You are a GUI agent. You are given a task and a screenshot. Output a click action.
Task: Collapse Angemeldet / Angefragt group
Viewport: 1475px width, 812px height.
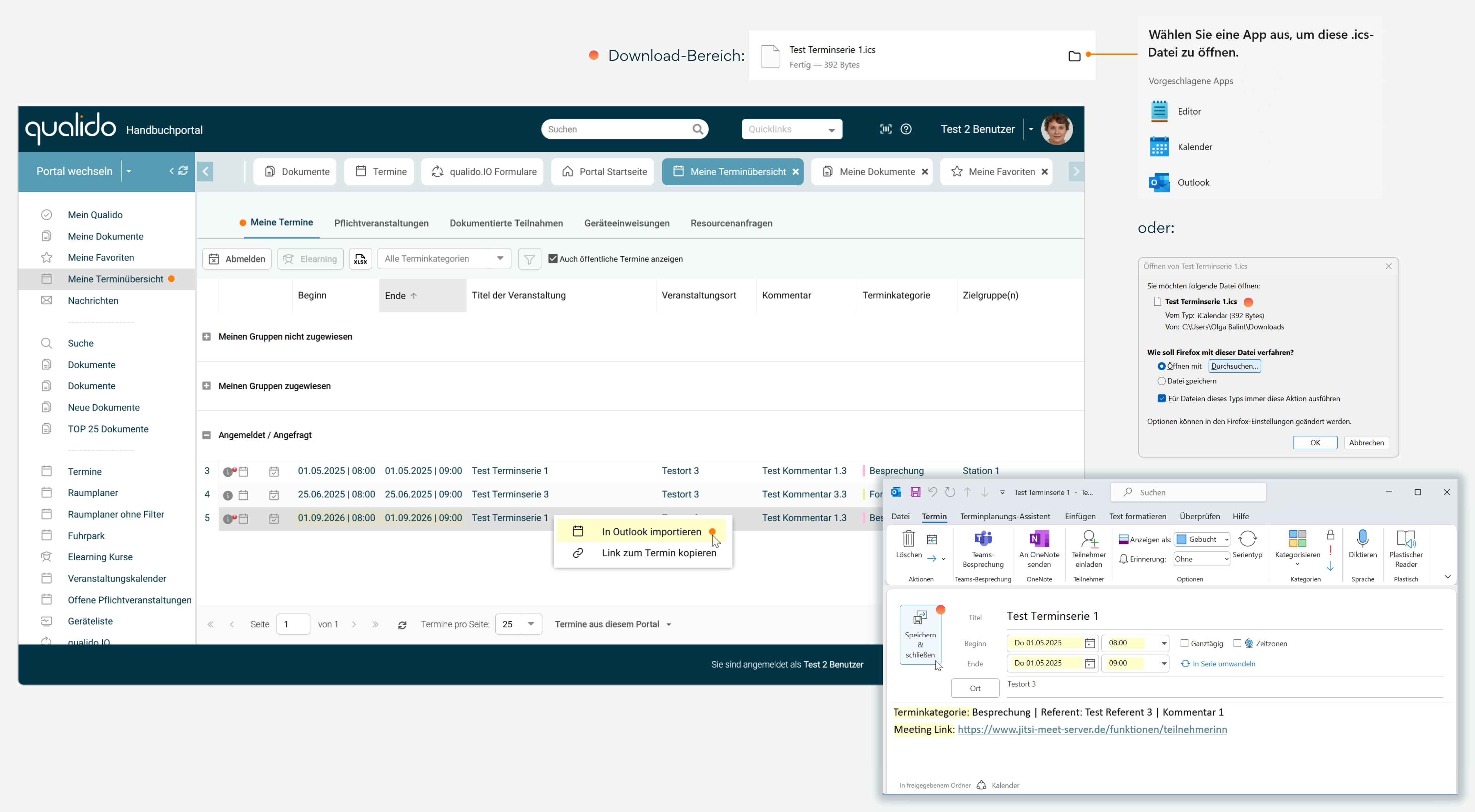[x=206, y=435]
